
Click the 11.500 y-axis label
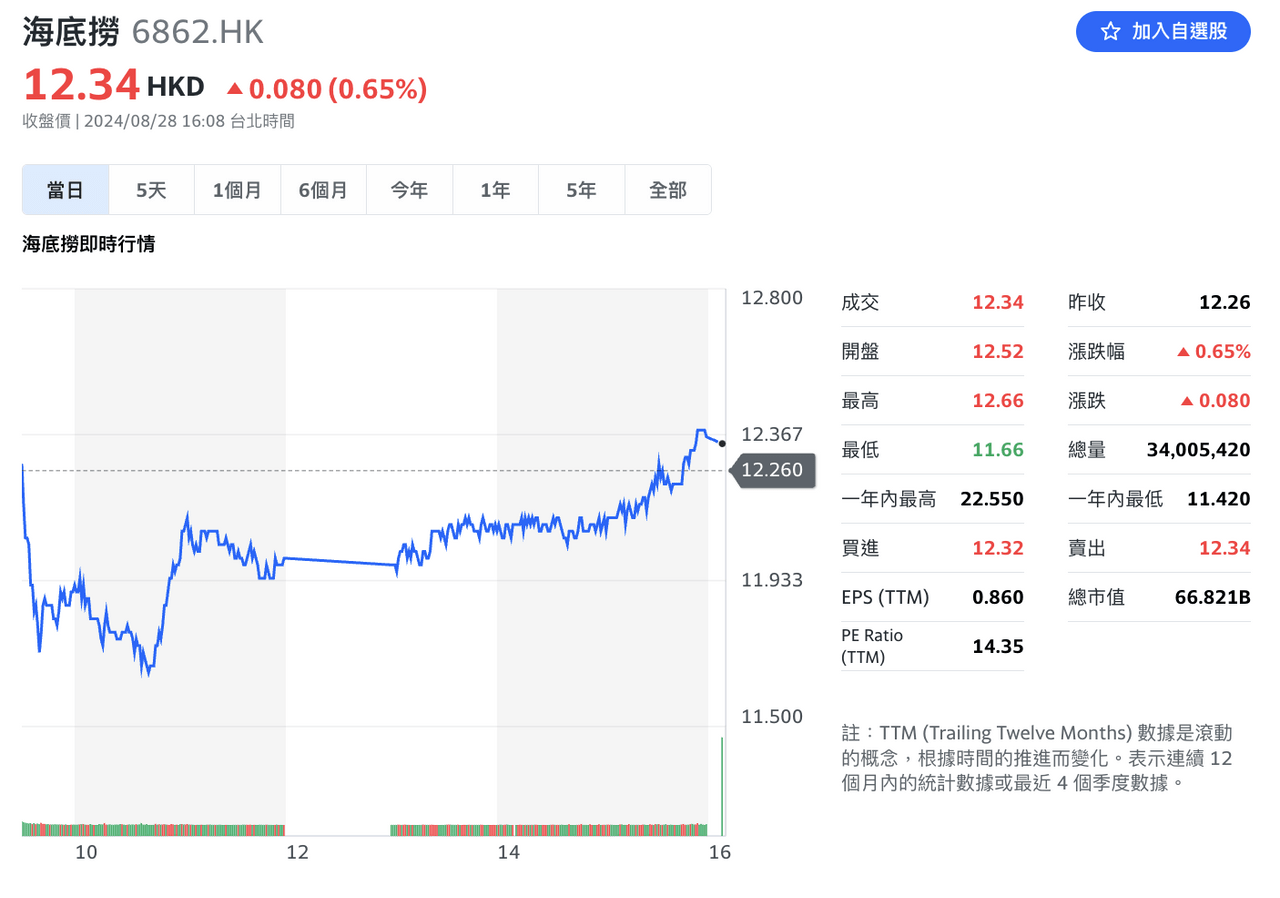tap(772, 716)
